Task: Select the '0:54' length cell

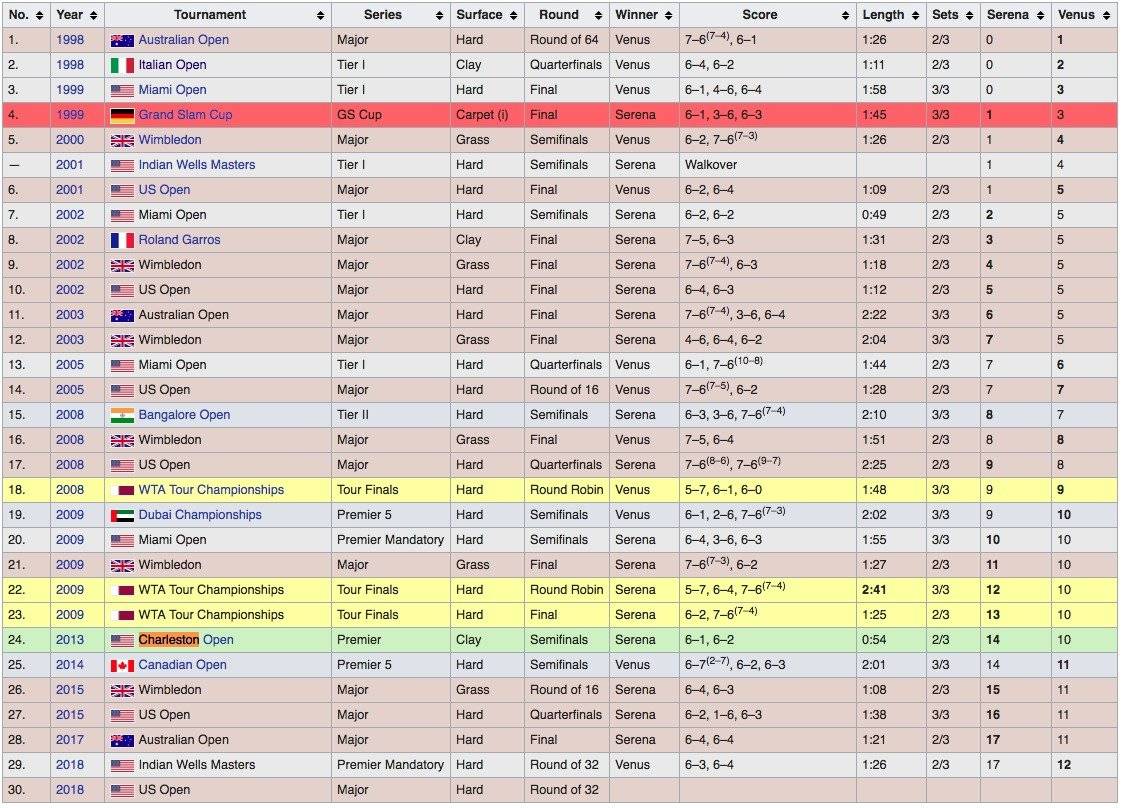Action: pyautogui.click(x=890, y=640)
